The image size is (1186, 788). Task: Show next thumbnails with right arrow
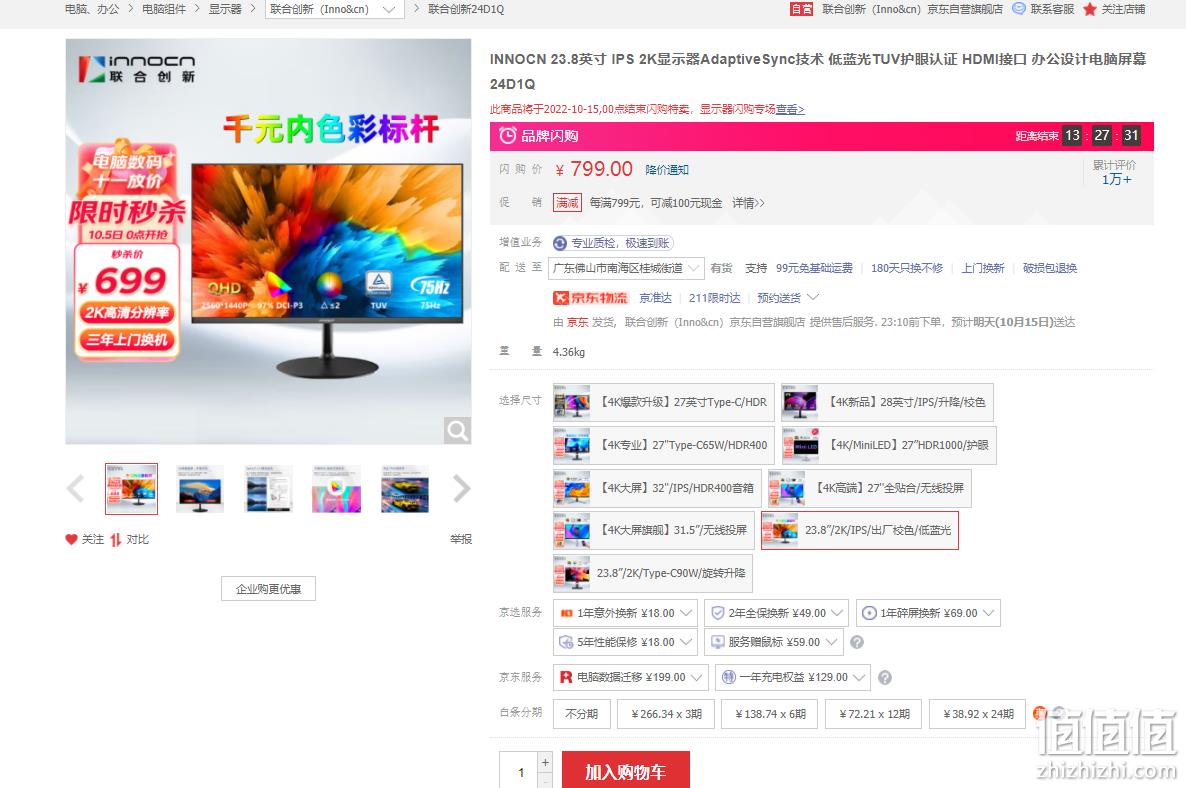pyautogui.click(x=461, y=489)
